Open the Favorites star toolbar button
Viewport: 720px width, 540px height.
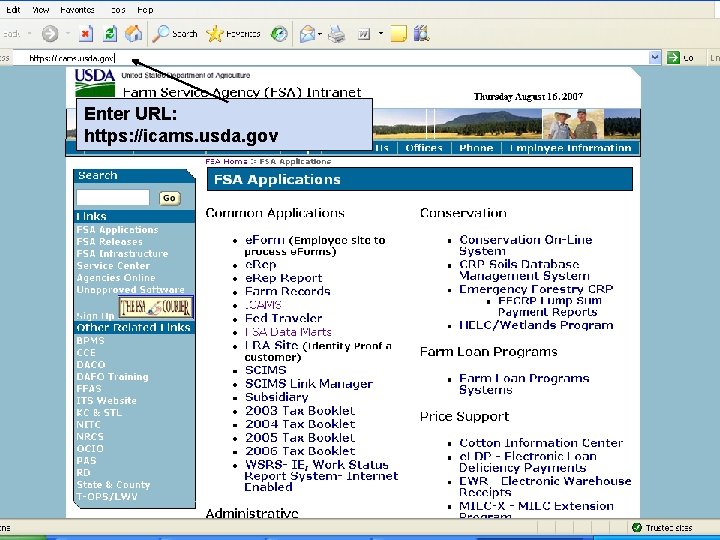point(233,34)
